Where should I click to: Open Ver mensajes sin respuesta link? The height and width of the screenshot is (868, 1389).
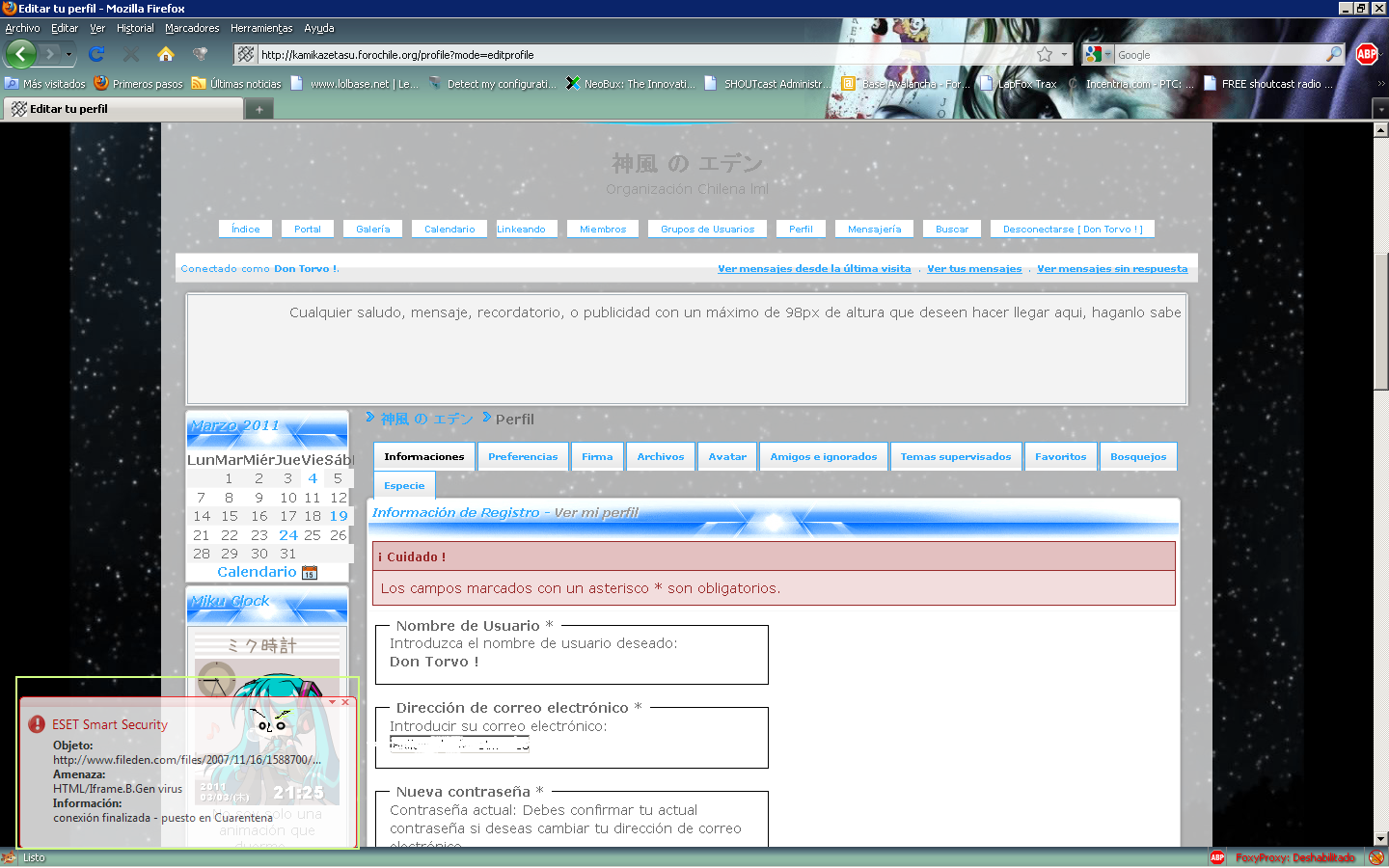click(1112, 269)
